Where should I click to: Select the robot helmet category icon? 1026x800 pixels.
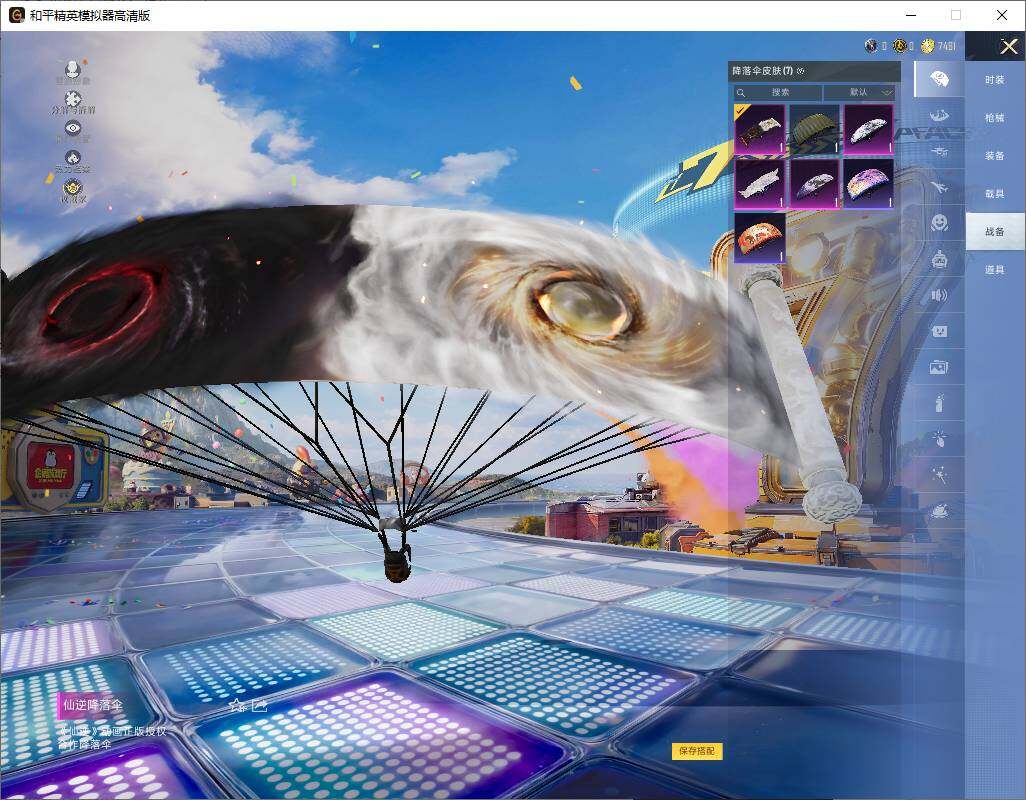pos(939,260)
